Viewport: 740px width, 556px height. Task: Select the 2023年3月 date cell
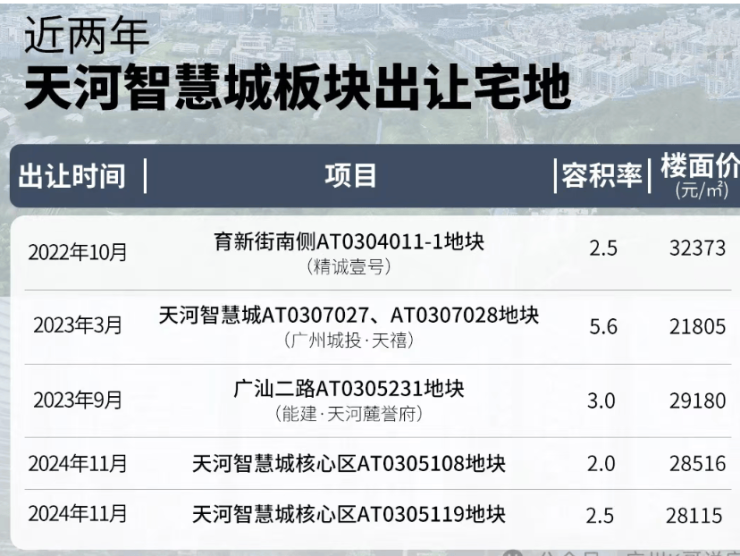78,325
